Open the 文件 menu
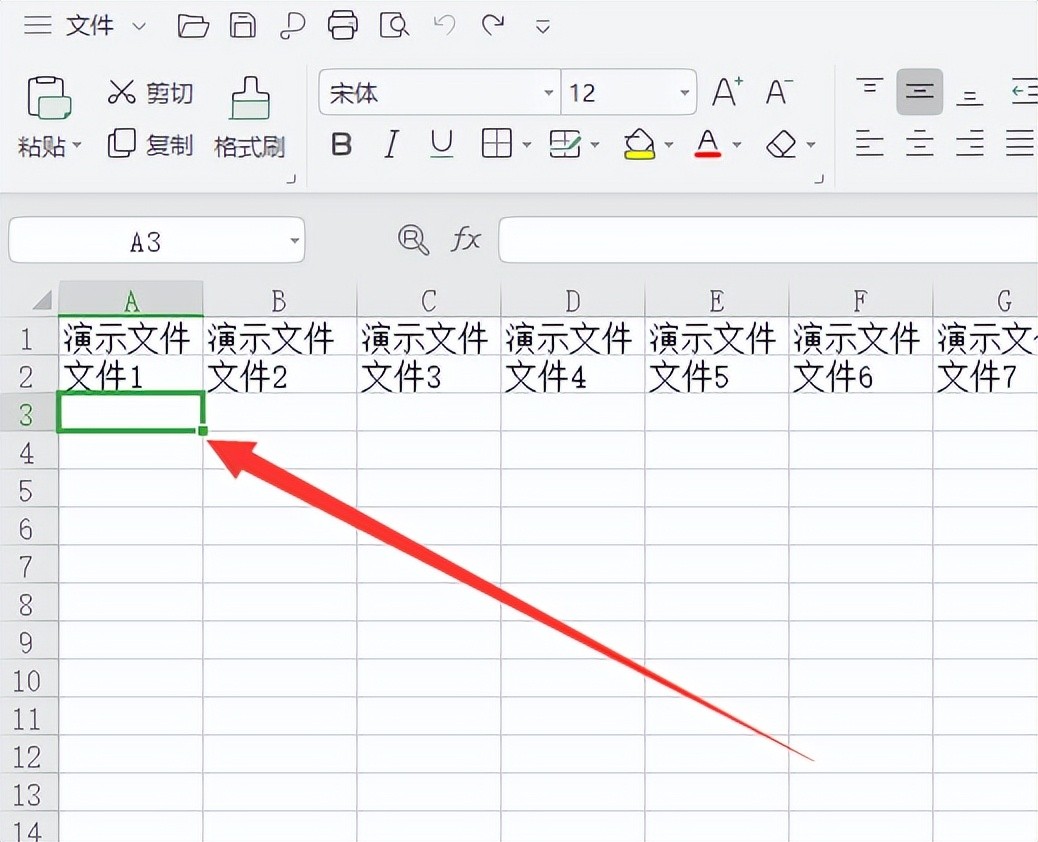Viewport: 1038px width, 842px height. point(90,26)
